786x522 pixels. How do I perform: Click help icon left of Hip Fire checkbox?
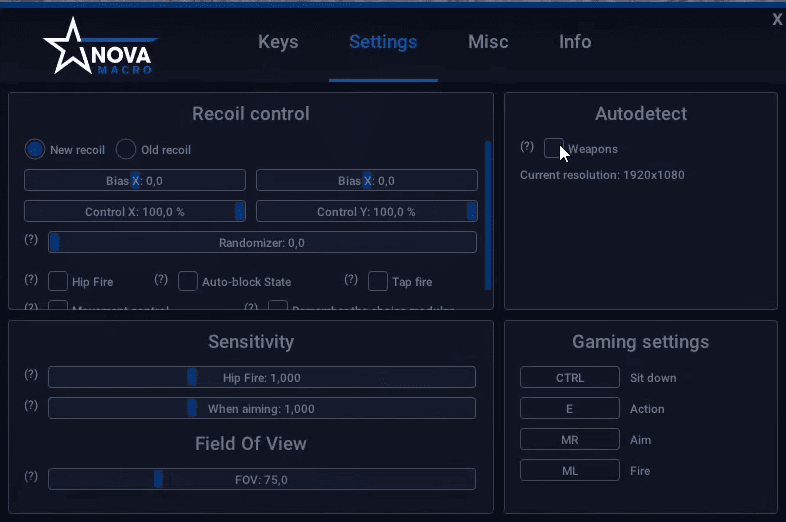tap(31, 280)
